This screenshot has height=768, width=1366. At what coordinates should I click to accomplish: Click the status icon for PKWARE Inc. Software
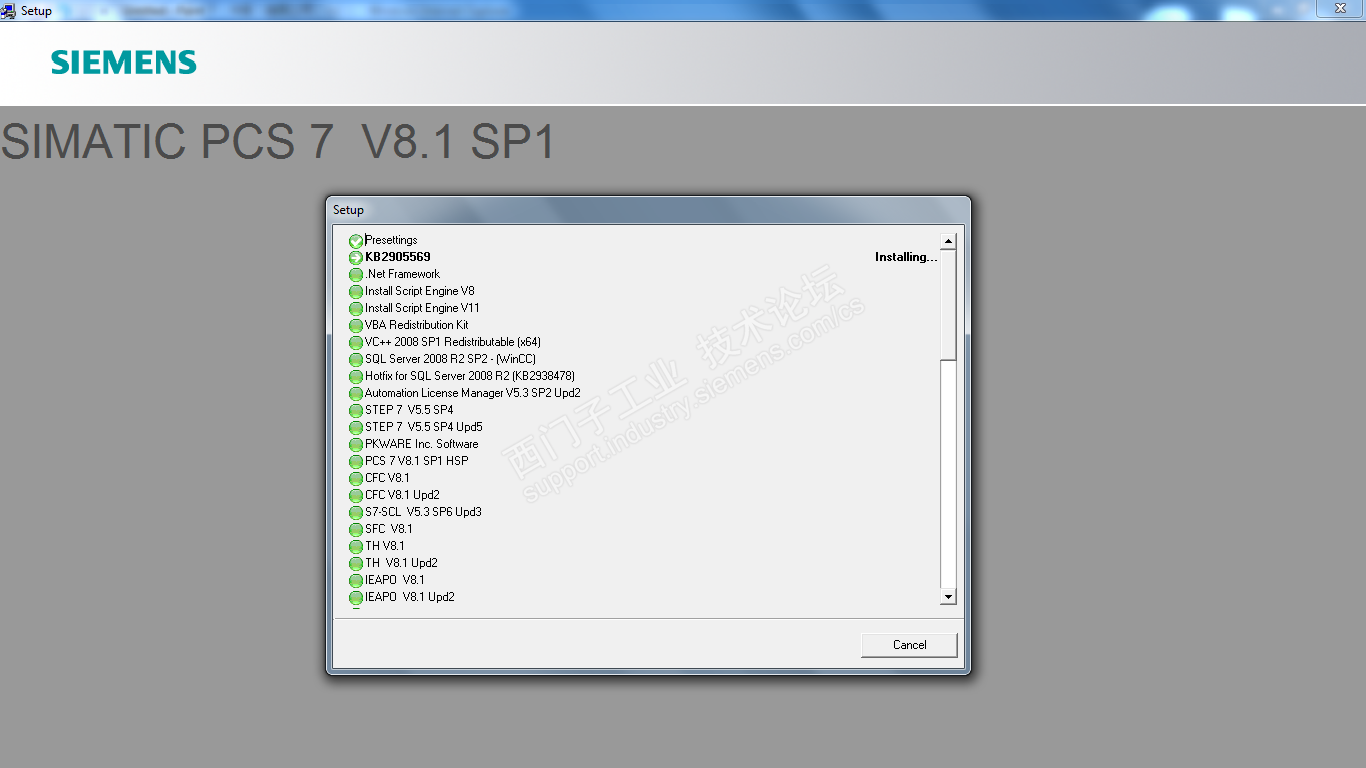pyautogui.click(x=356, y=445)
